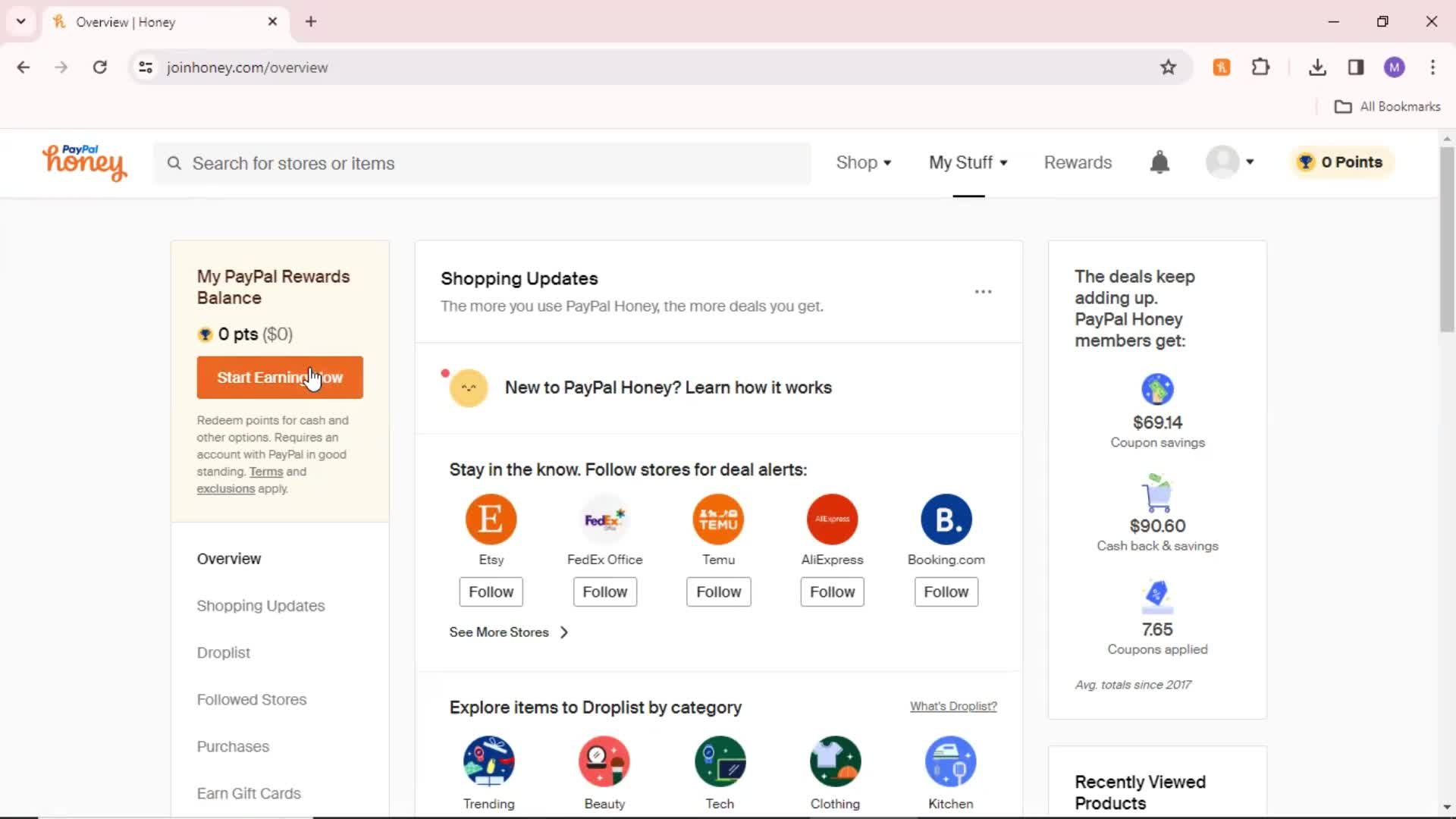Image resolution: width=1456 pixels, height=819 pixels.
Task: Reload the page
Action: point(99,67)
